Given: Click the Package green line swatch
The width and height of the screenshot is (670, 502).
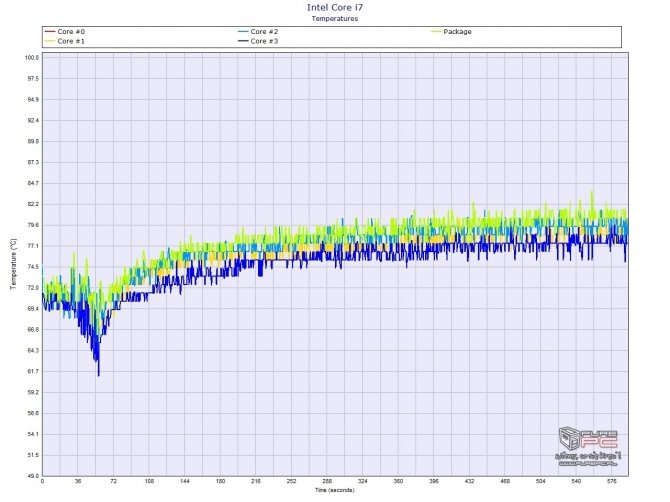Looking at the screenshot, I should [436, 32].
